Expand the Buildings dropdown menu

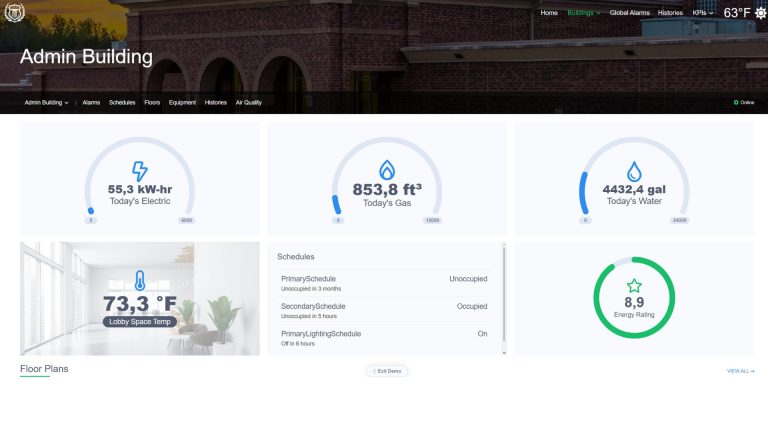click(x=583, y=13)
